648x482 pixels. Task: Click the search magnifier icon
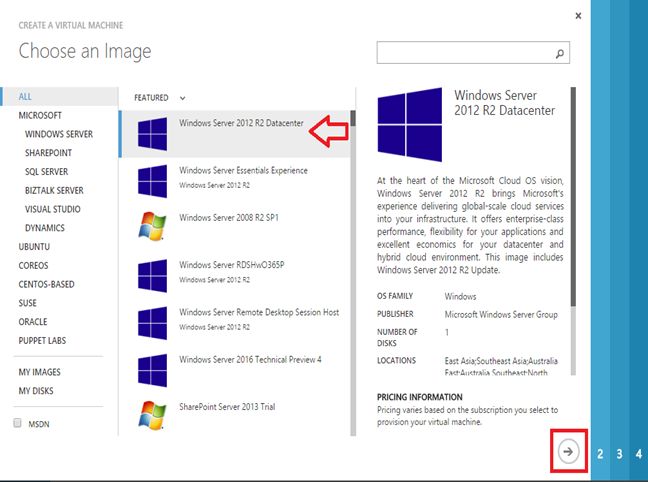pyautogui.click(x=560, y=53)
